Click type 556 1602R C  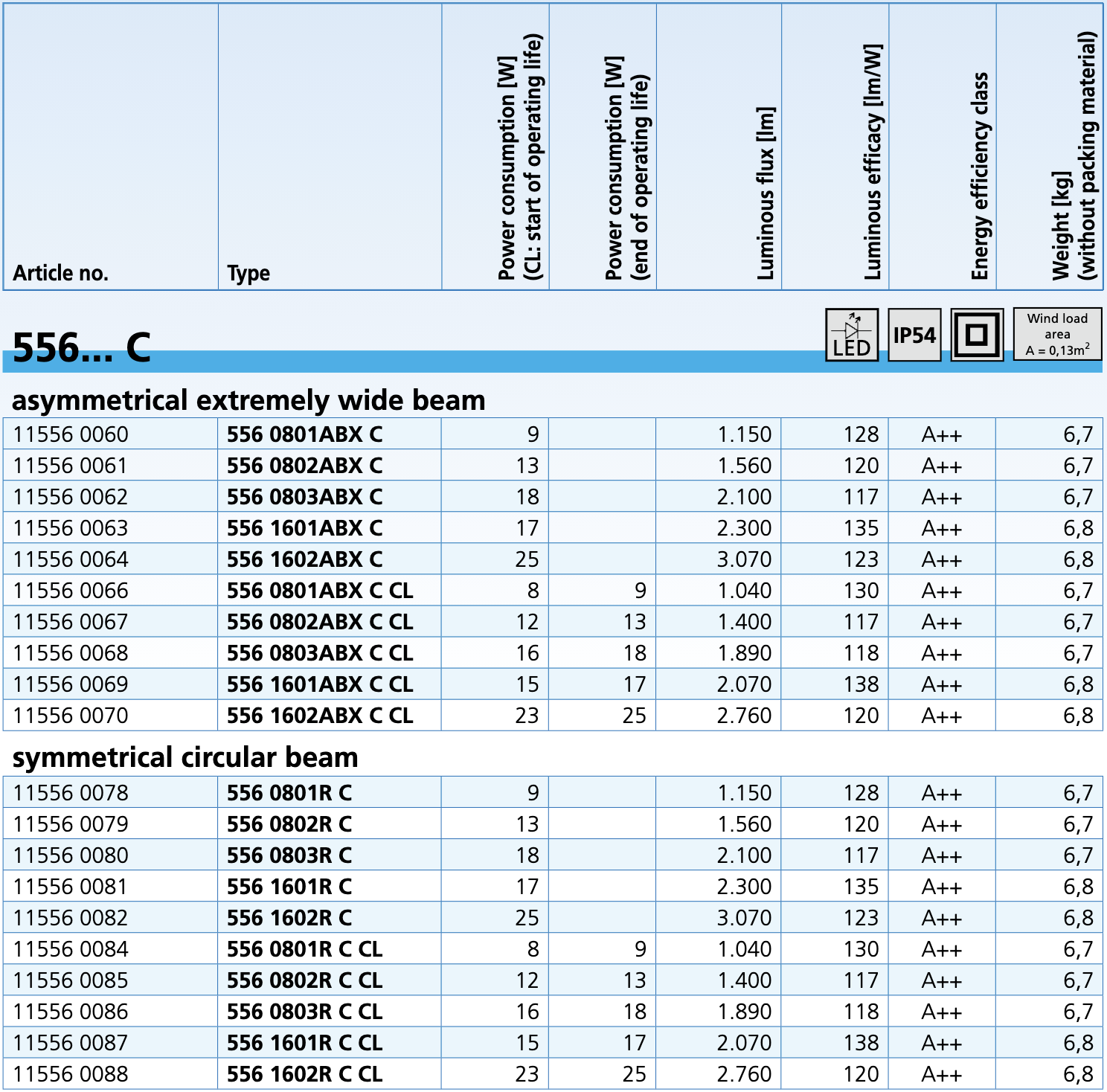(289, 918)
